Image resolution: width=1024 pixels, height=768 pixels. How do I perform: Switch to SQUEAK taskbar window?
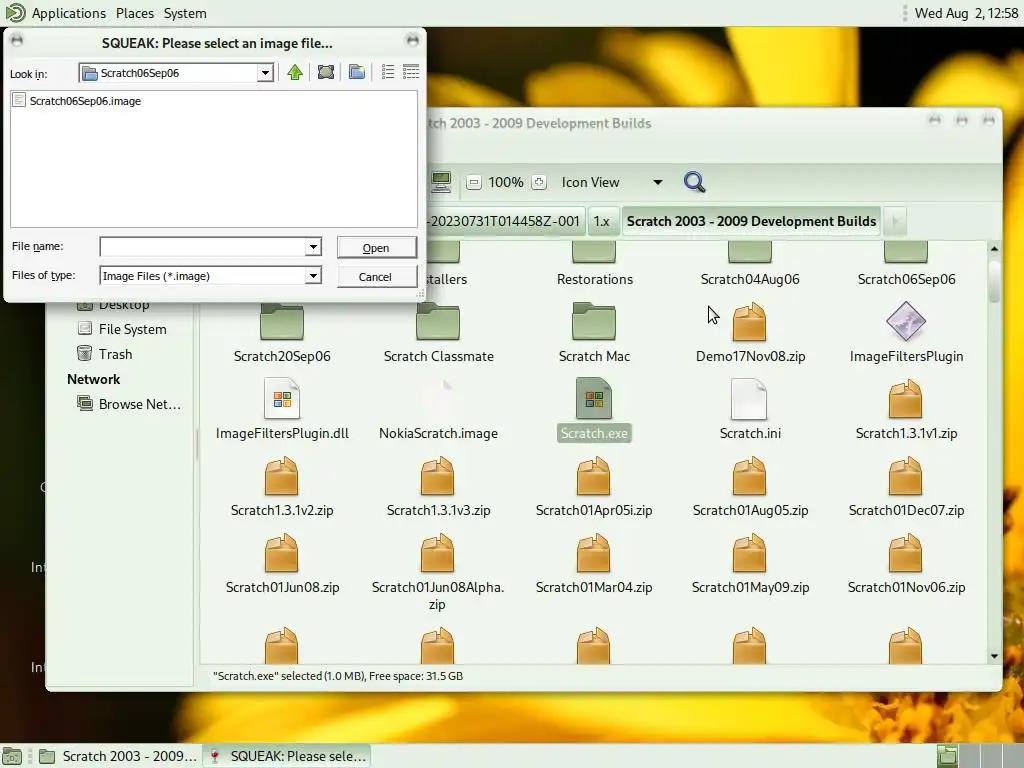(x=287, y=756)
